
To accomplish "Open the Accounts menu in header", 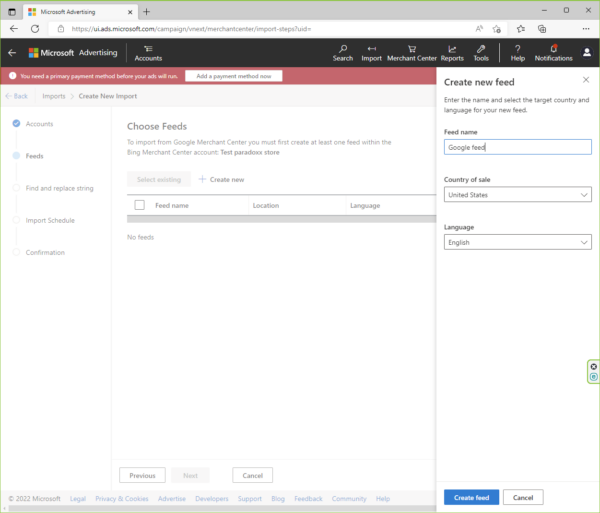I will click(148, 53).
